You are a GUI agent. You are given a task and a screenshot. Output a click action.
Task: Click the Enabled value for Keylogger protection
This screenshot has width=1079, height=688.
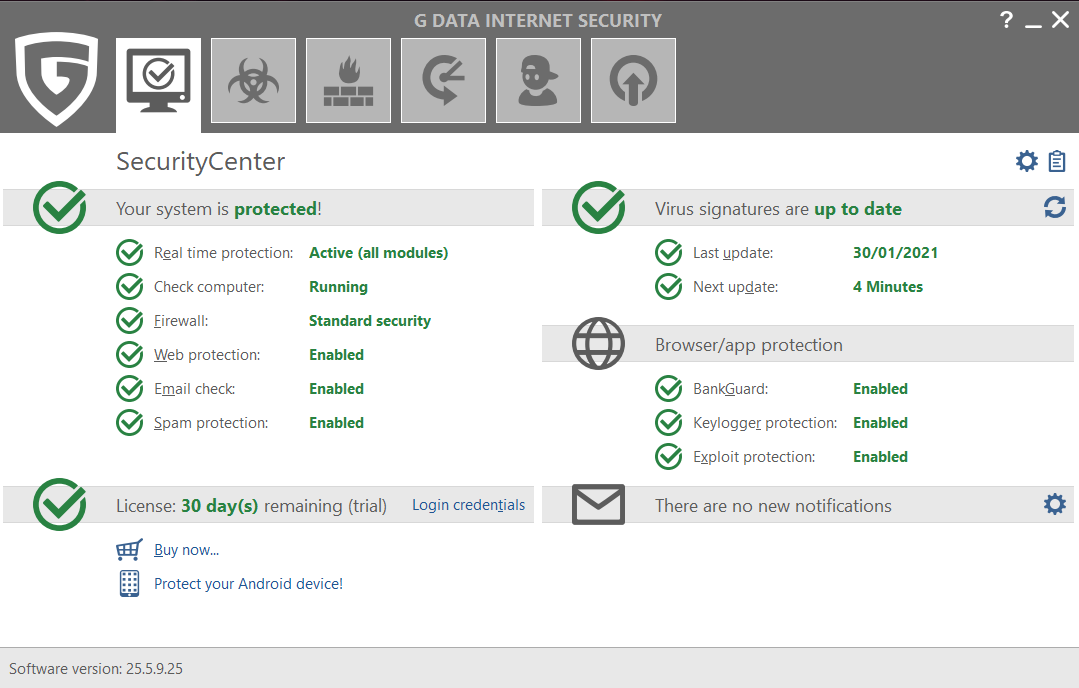(880, 422)
